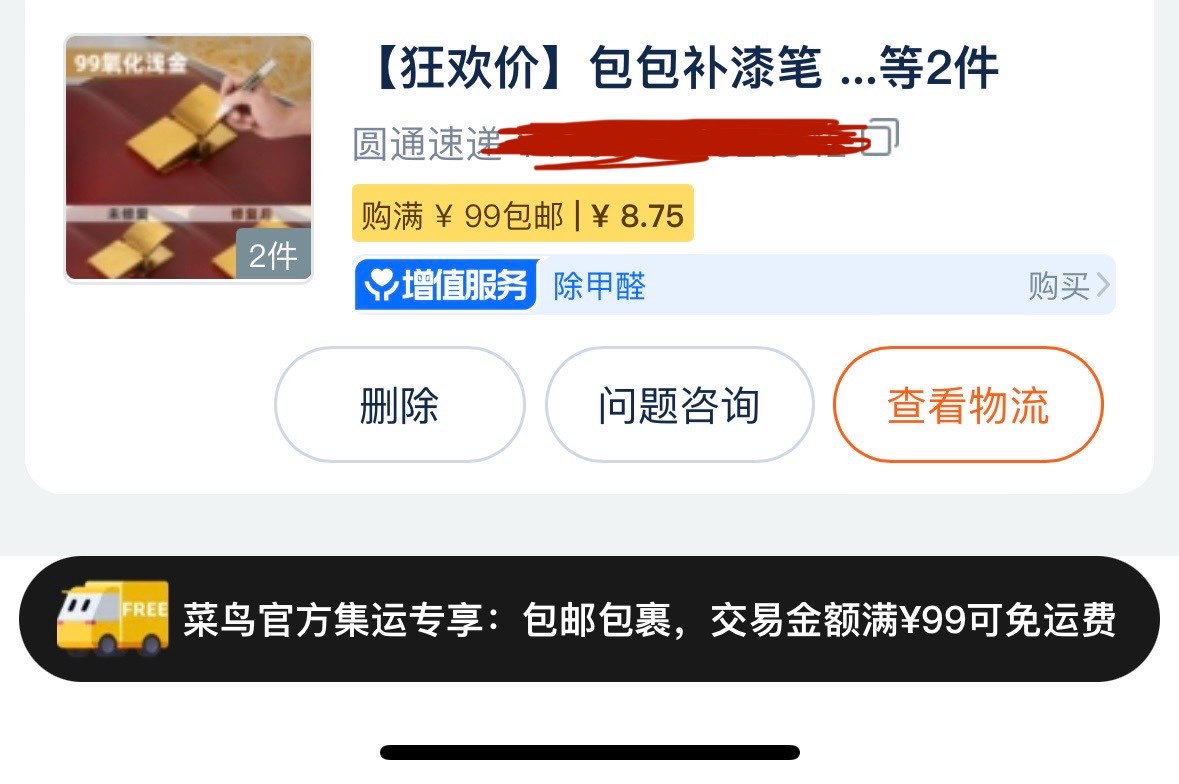1179x784 pixels.
Task: Tap the ¥8.75 shipping fee amount
Action: 638,216
